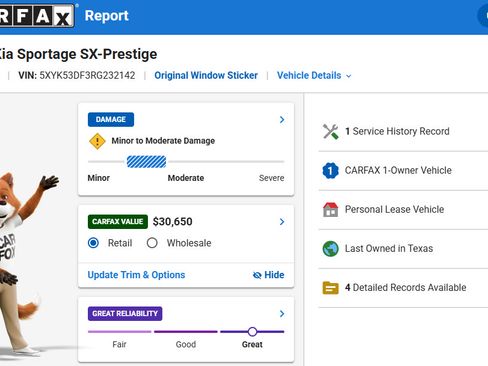This screenshot has height=366, width=488.
Task: Click the CARFAX logo in header
Action: click(x=37, y=15)
